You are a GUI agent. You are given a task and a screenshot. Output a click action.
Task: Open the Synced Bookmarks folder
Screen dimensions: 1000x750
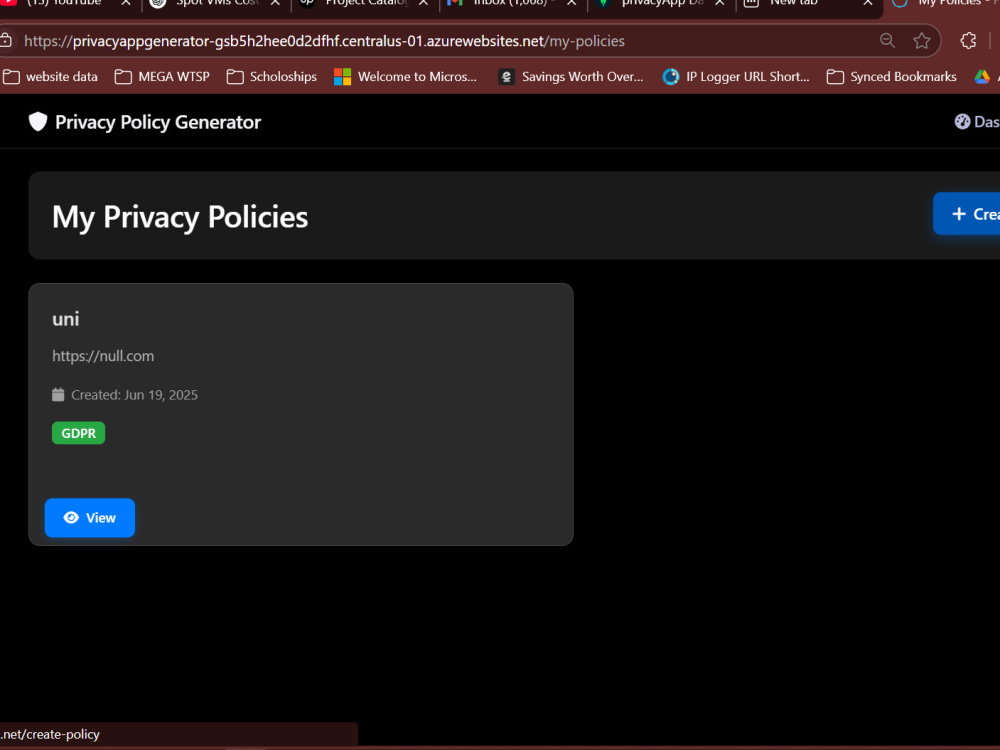[x=892, y=77]
